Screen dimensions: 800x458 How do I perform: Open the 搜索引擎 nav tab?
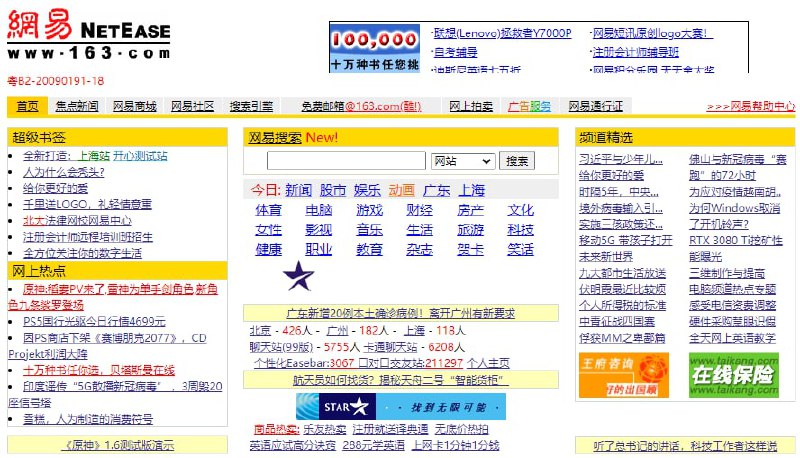tap(251, 106)
